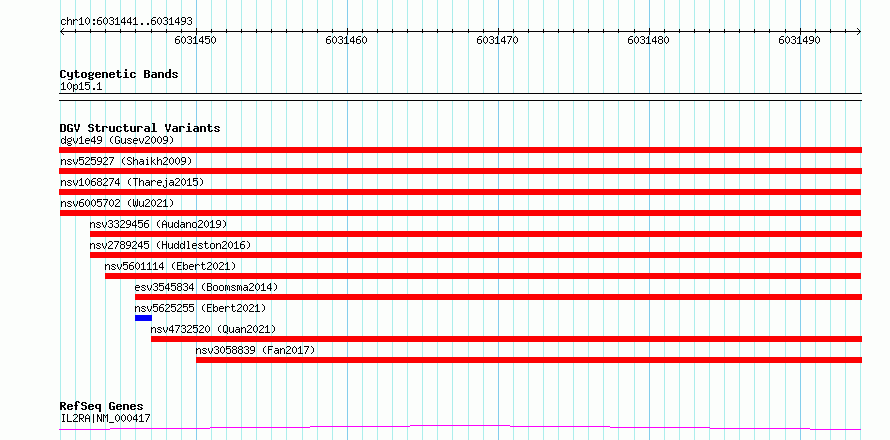
Task: Open the nsv3329456 (Audano2019) variant label
Action: [x=158, y=224]
